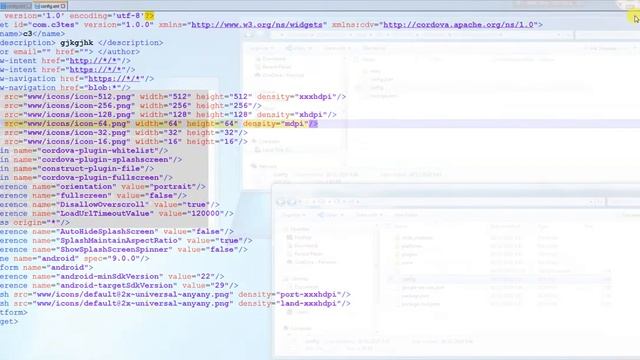Screen dimensions: 640x360
Task: Click the "LoadUrlTimeoutValue" preference name
Action: 104,213
